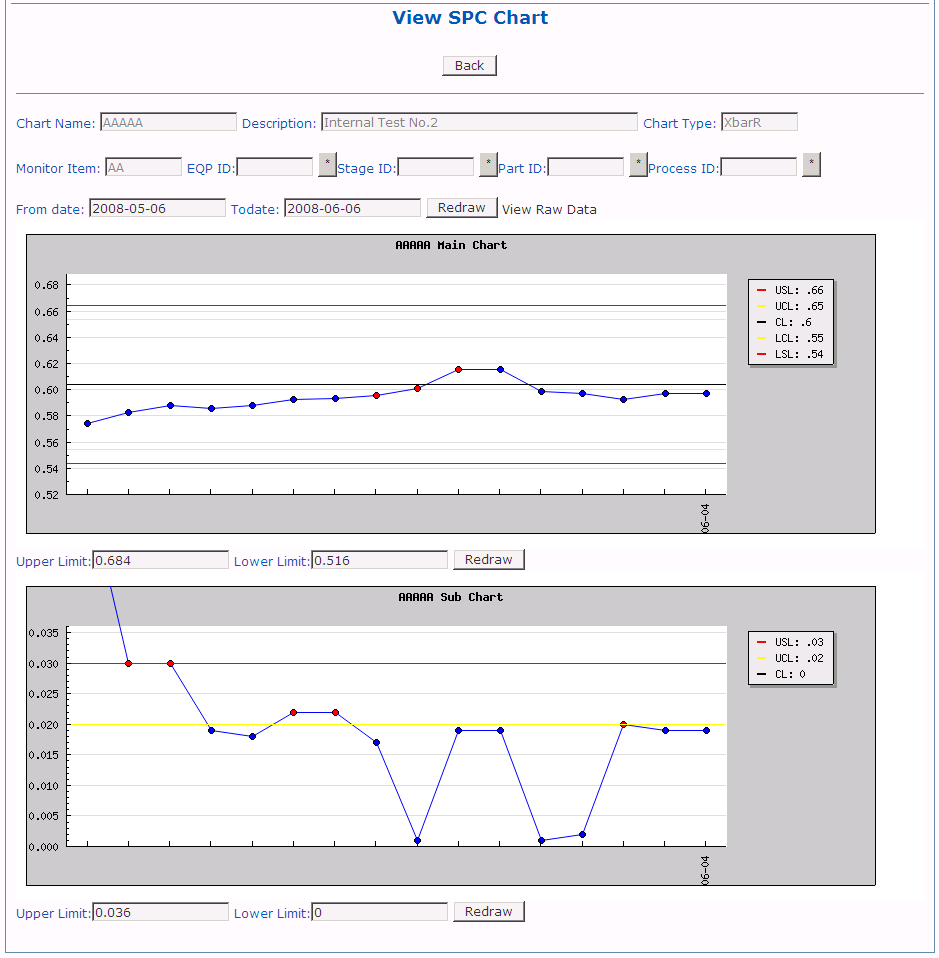
Task: Click the Back button
Action: (x=469, y=65)
